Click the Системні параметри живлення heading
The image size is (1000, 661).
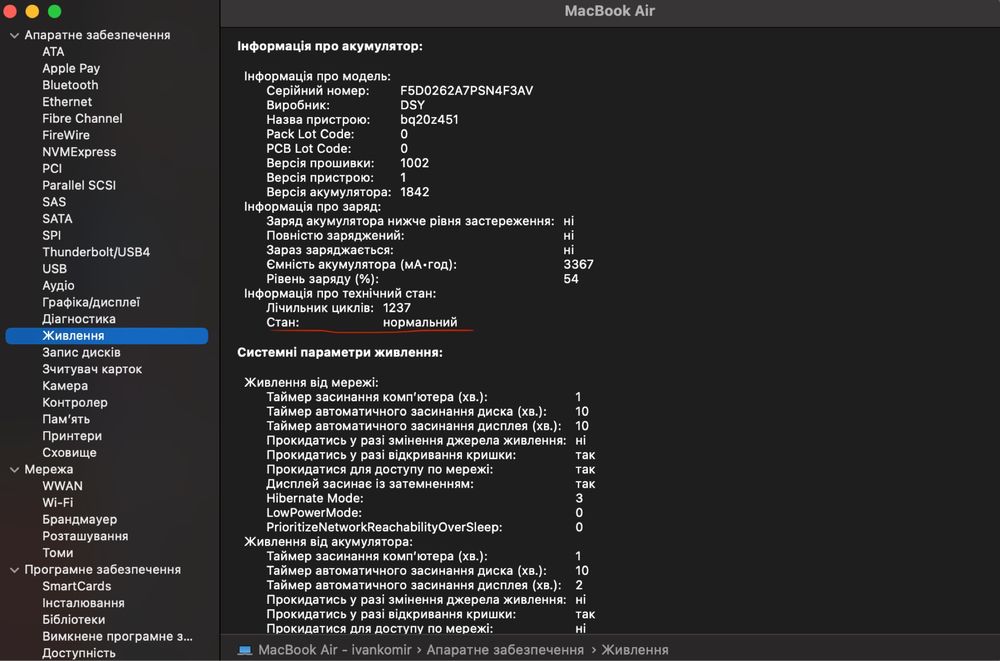(340, 352)
